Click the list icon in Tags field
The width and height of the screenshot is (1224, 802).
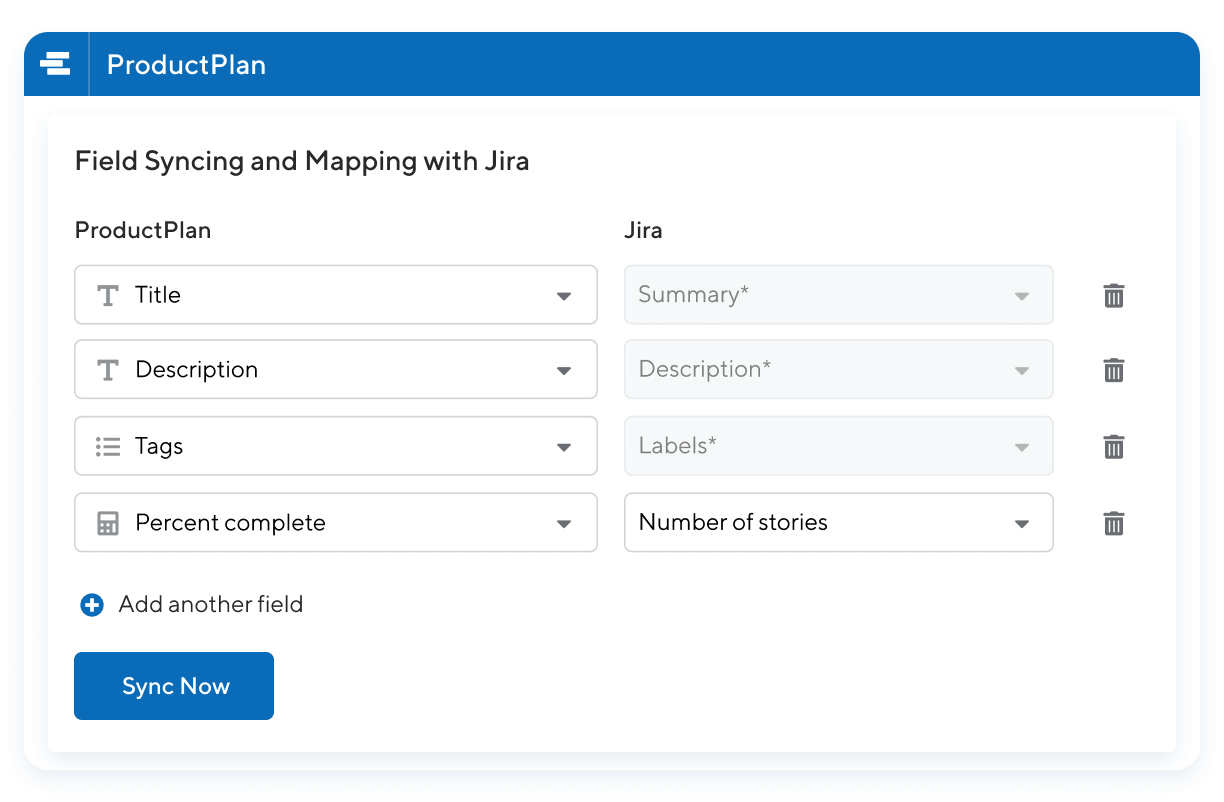coord(108,446)
